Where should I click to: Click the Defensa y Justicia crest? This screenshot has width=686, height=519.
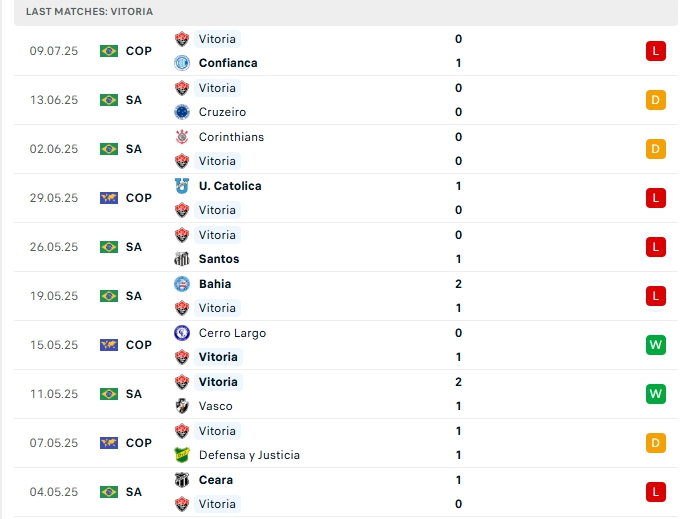coord(182,455)
